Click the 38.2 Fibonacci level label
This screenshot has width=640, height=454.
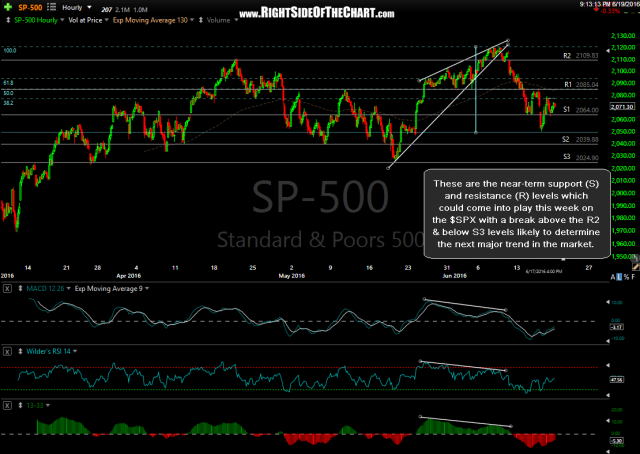tap(8, 103)
